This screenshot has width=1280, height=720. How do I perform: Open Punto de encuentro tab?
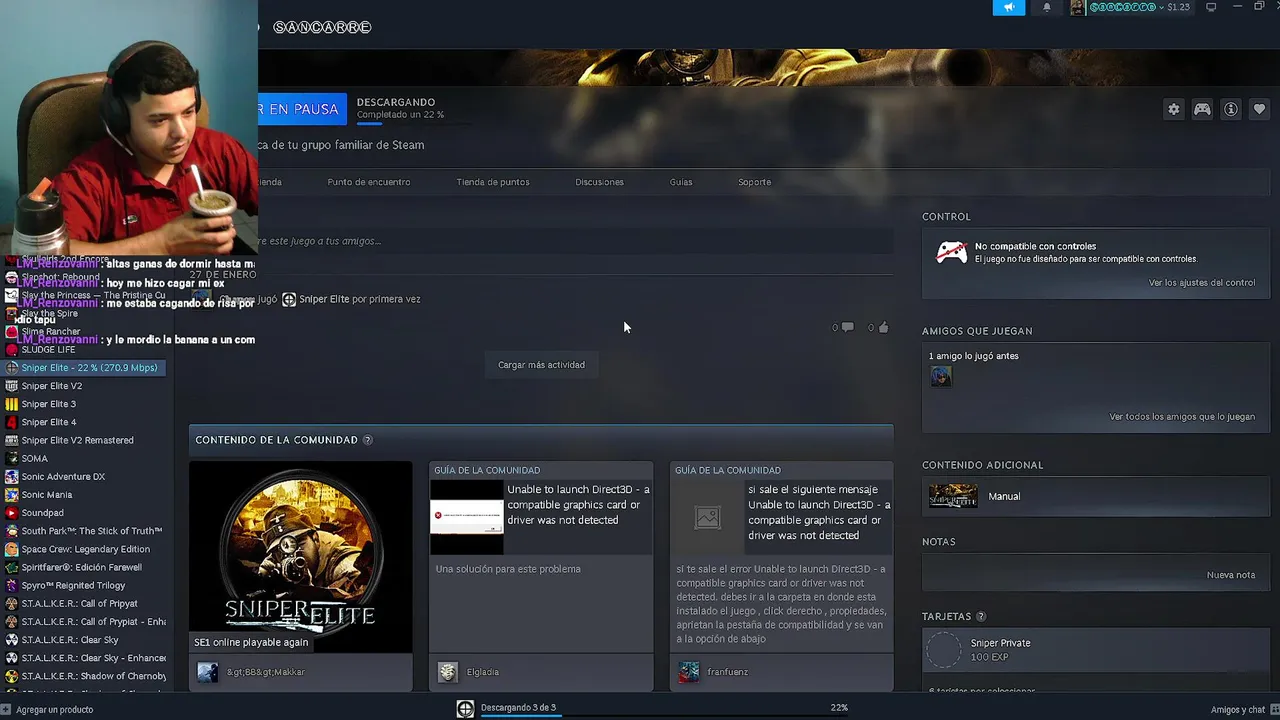coord(369,182)
